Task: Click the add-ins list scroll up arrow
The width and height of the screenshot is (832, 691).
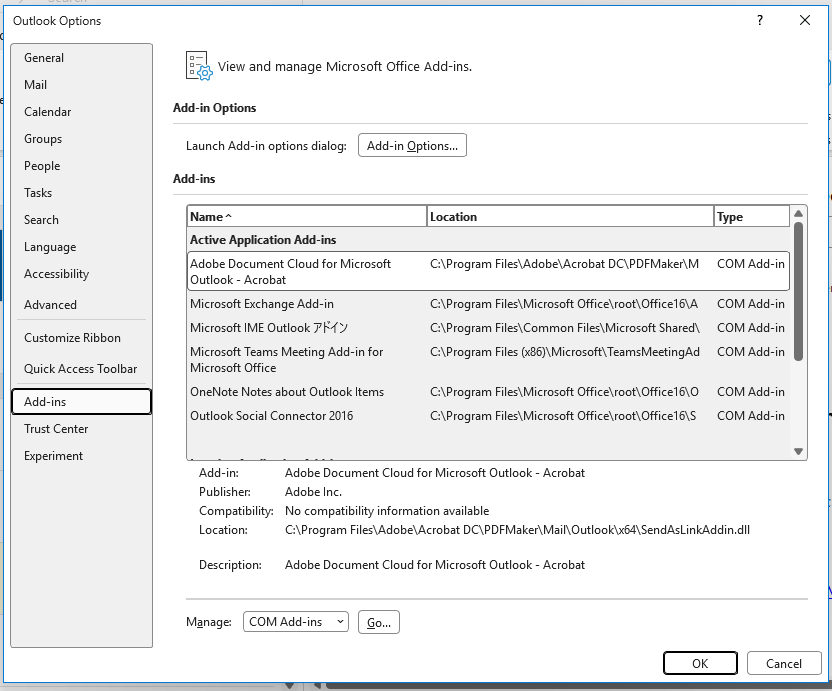Action: coord(798,213)
